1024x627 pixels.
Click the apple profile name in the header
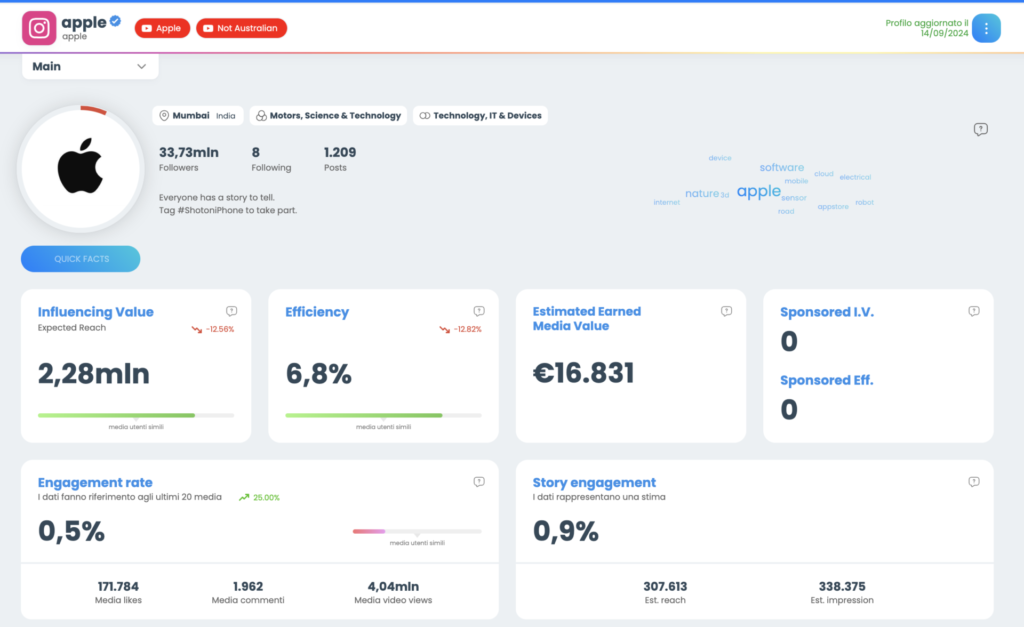[x=84, y=22]
